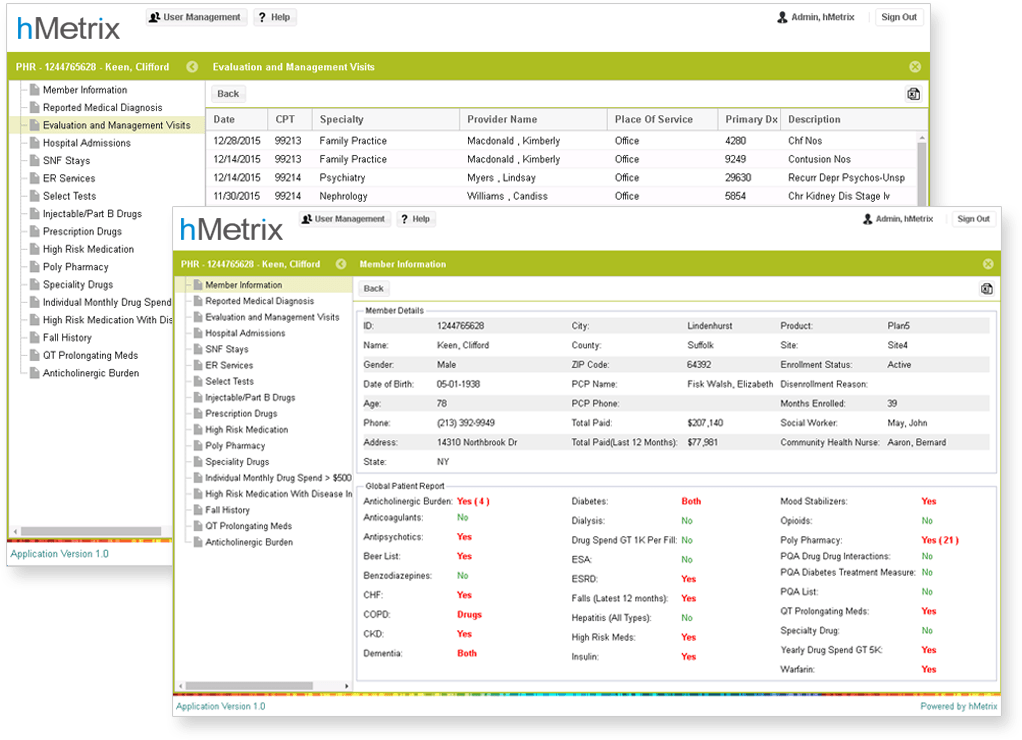
Task: Open Admin, hMetrix user profile in back window
Action: click(815, 17)
